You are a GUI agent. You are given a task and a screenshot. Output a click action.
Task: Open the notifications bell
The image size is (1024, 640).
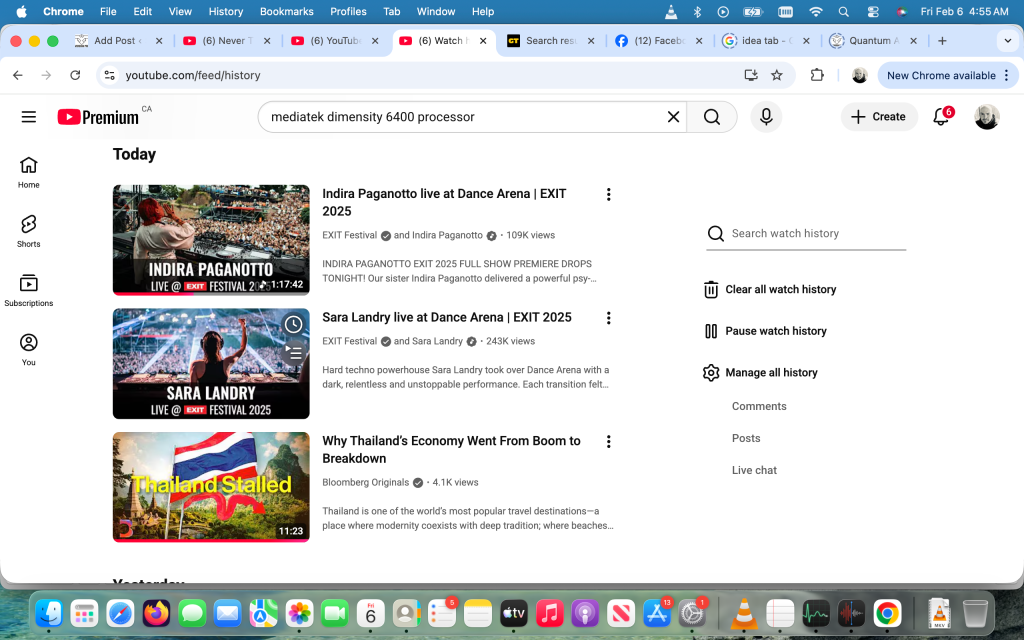pyautogui.click(x=941, y=117)
